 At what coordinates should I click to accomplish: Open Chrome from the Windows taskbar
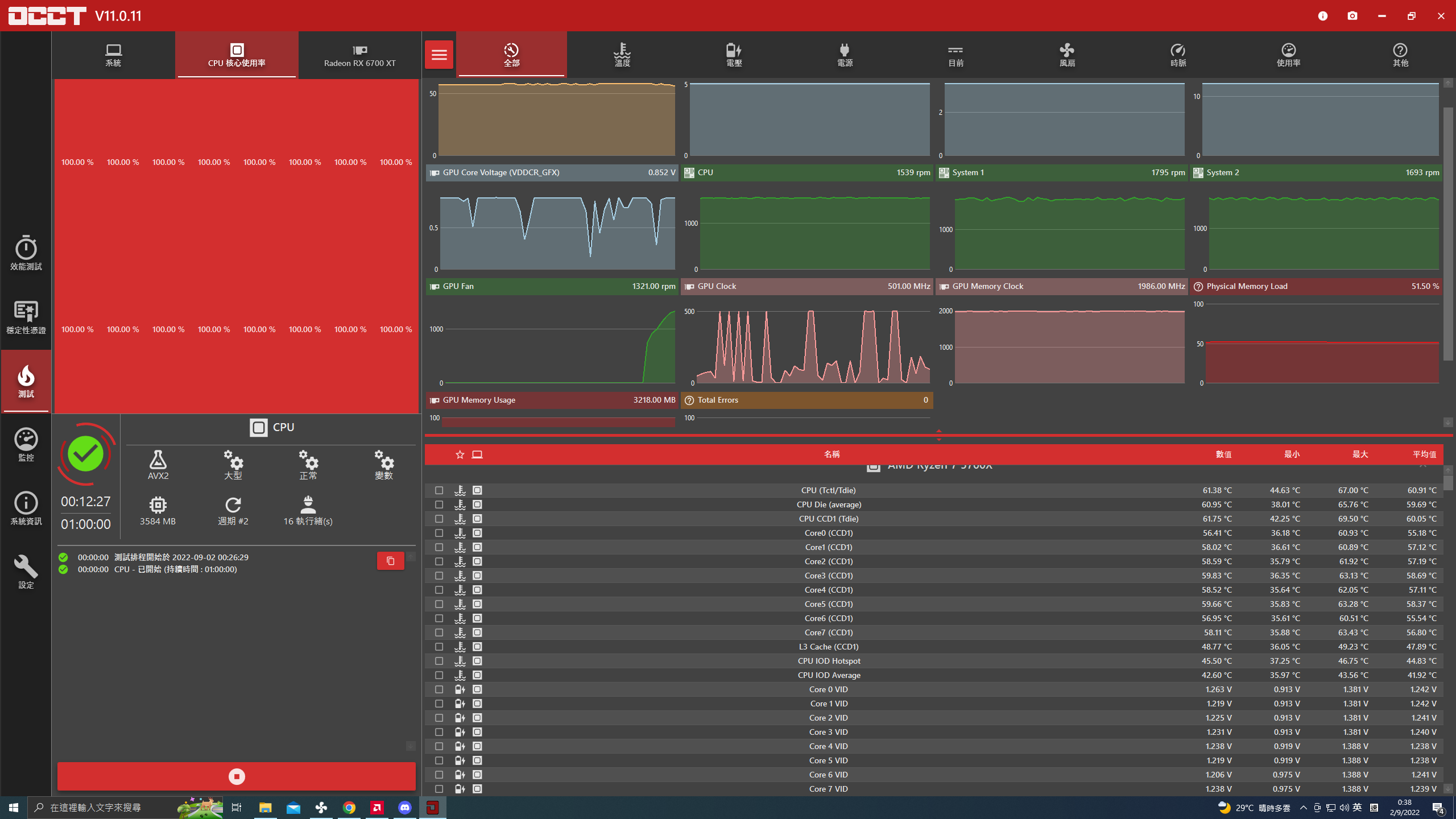(349, 808)
